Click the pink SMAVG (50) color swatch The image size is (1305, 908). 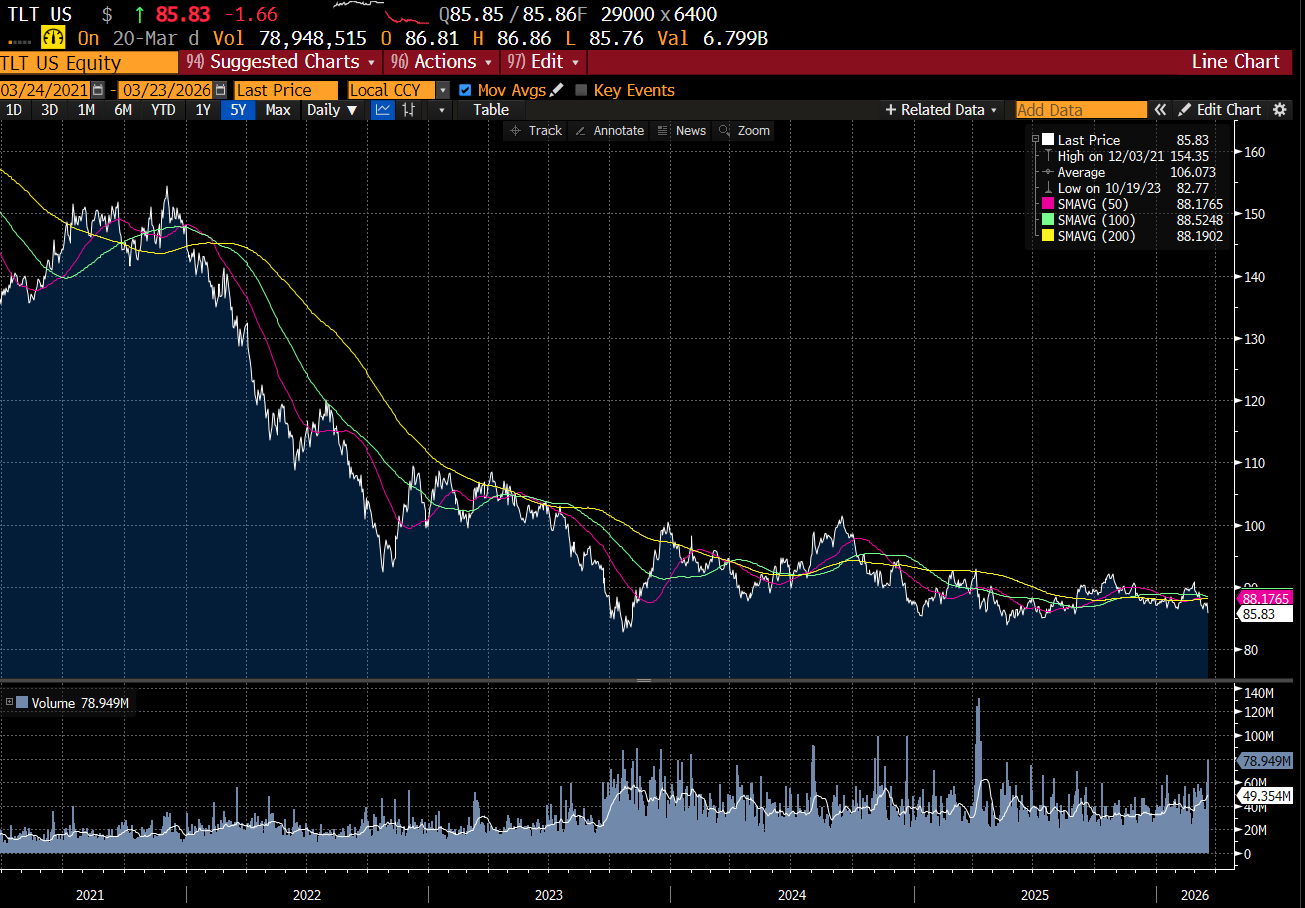(1047, 204)
